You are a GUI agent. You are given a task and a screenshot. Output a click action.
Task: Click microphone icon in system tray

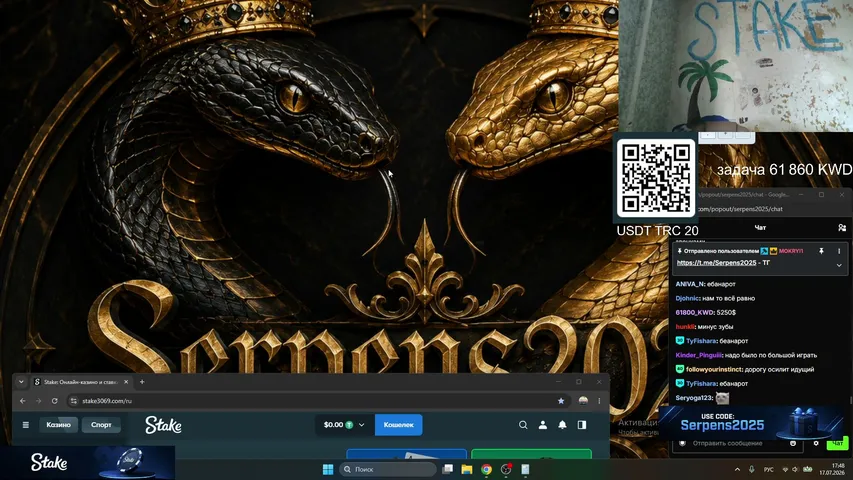point(751,469)
